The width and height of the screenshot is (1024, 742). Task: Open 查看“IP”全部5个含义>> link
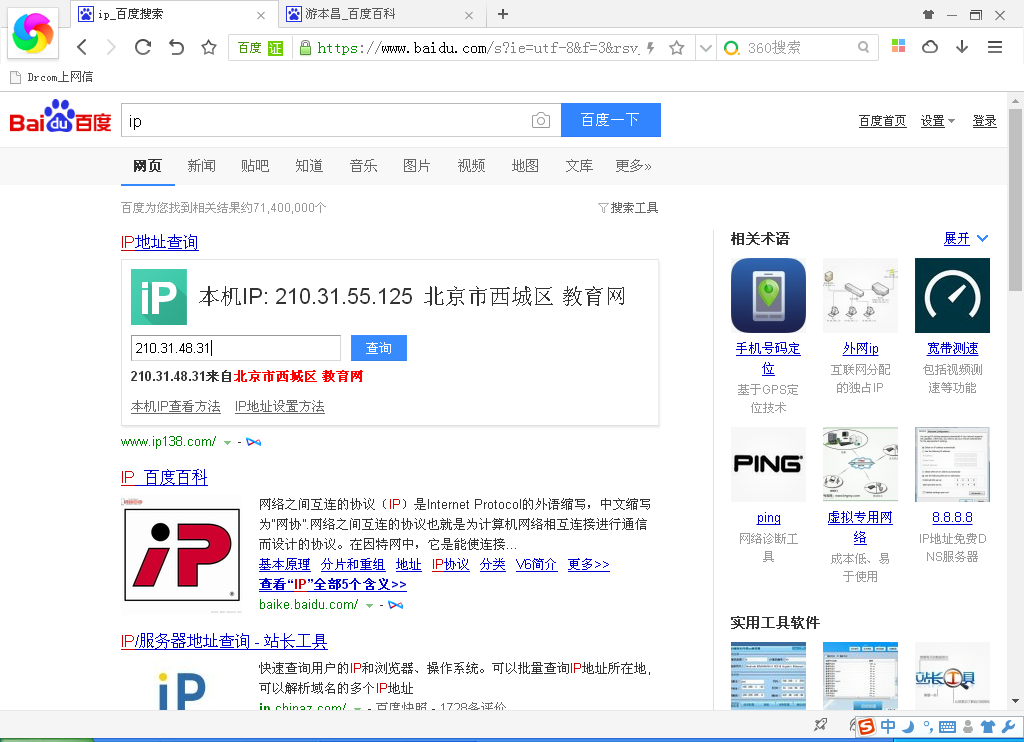[332, 585]
